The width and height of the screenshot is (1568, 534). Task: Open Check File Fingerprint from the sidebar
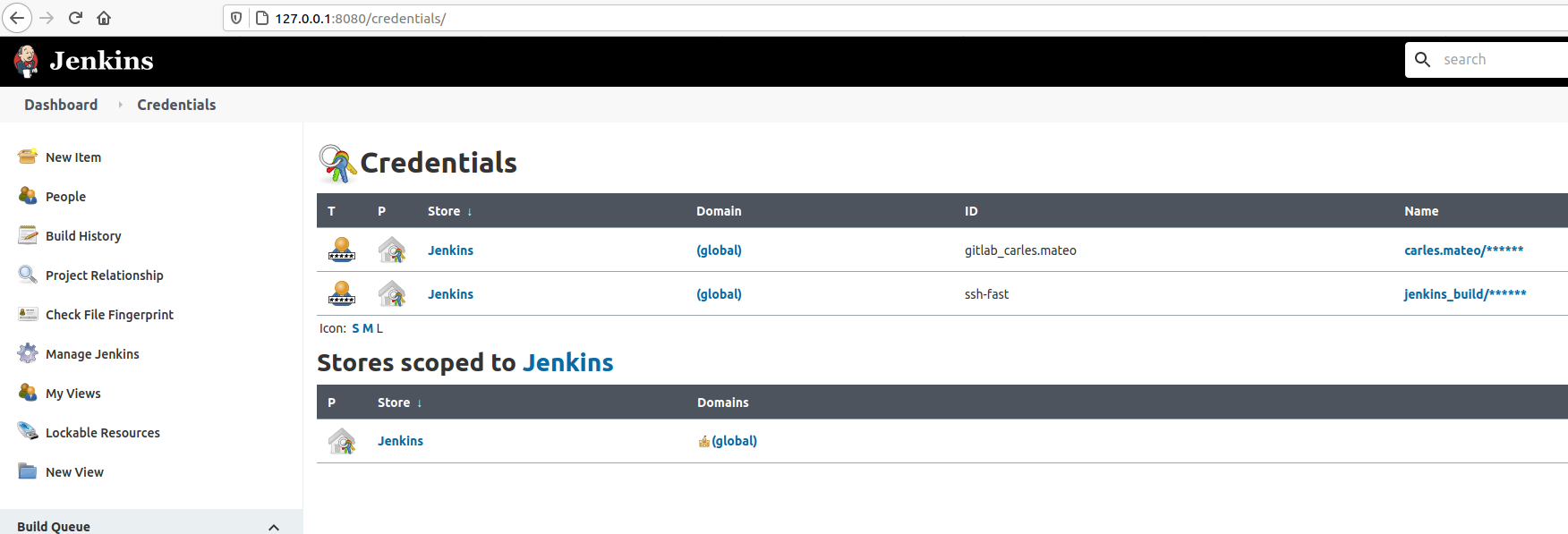click(x=109, y=315)
